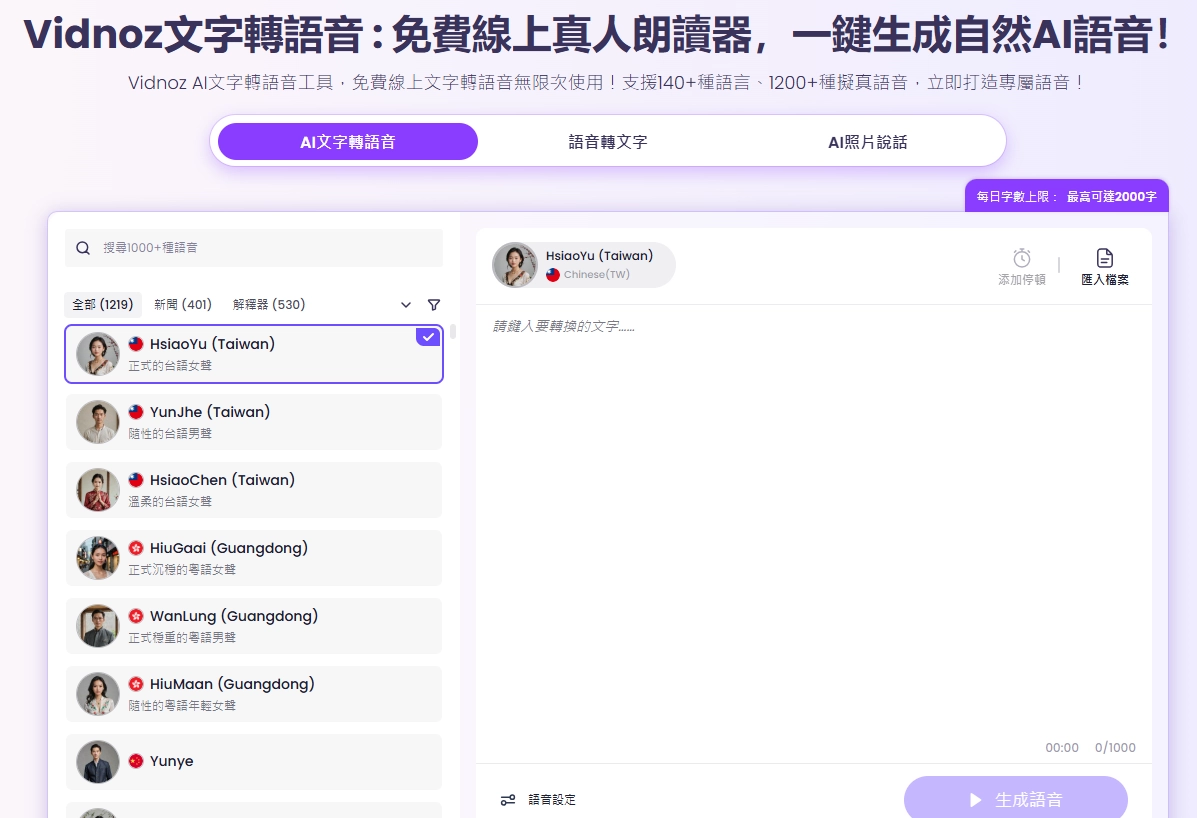Click the 每日字數上限 最高可達2000字 badge

pyautogui.click(x=1066, y=196)
